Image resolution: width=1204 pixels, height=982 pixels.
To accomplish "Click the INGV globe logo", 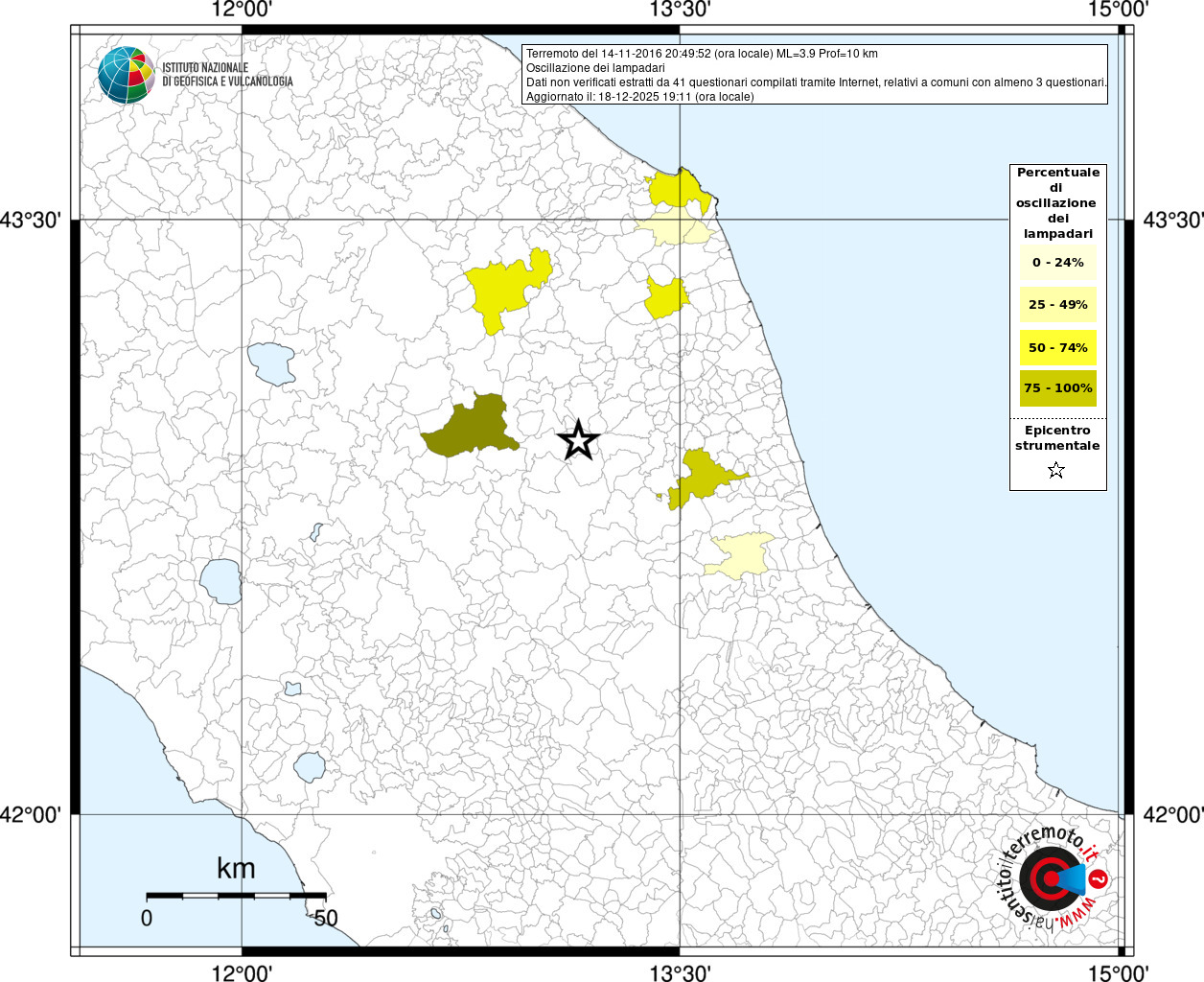I will click(x=126, y=75).
